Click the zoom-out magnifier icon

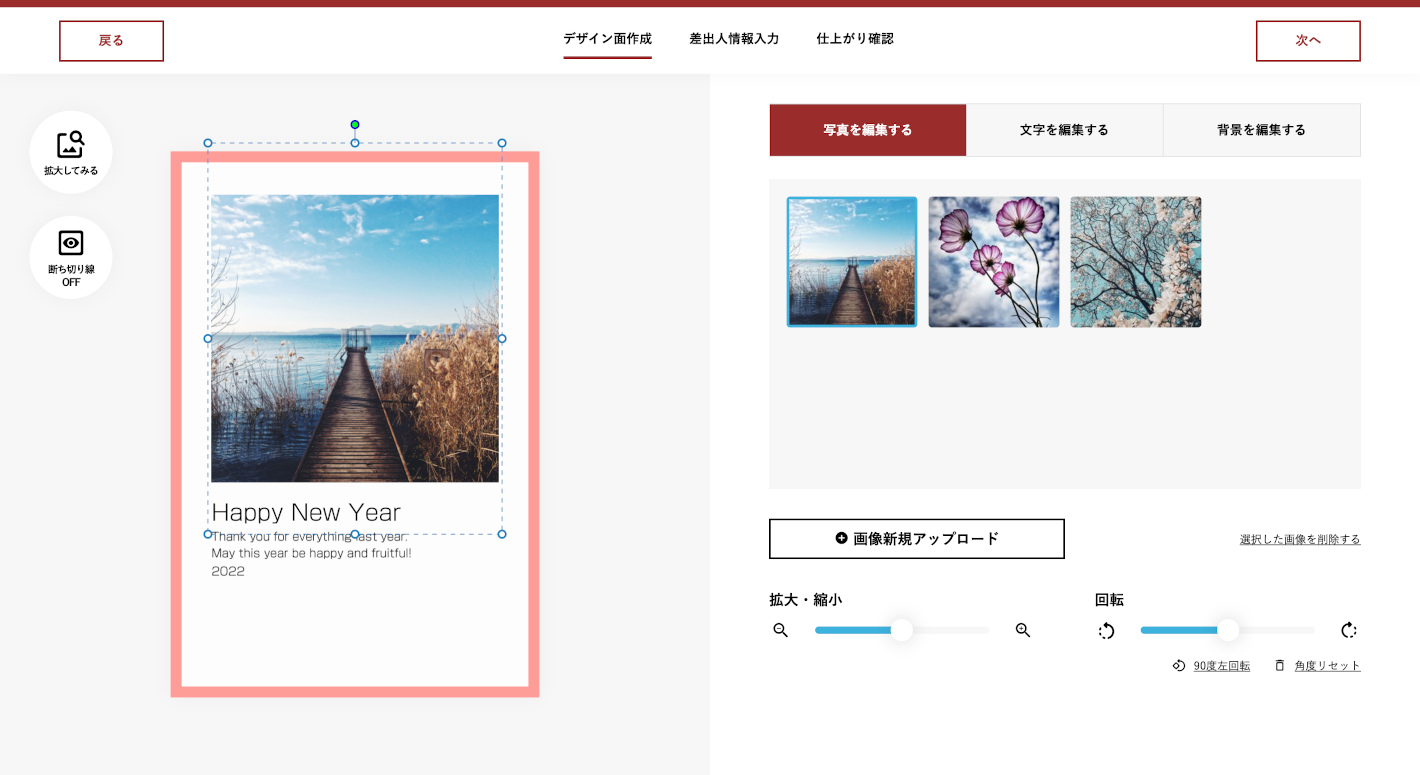click(x=780, y=630)
